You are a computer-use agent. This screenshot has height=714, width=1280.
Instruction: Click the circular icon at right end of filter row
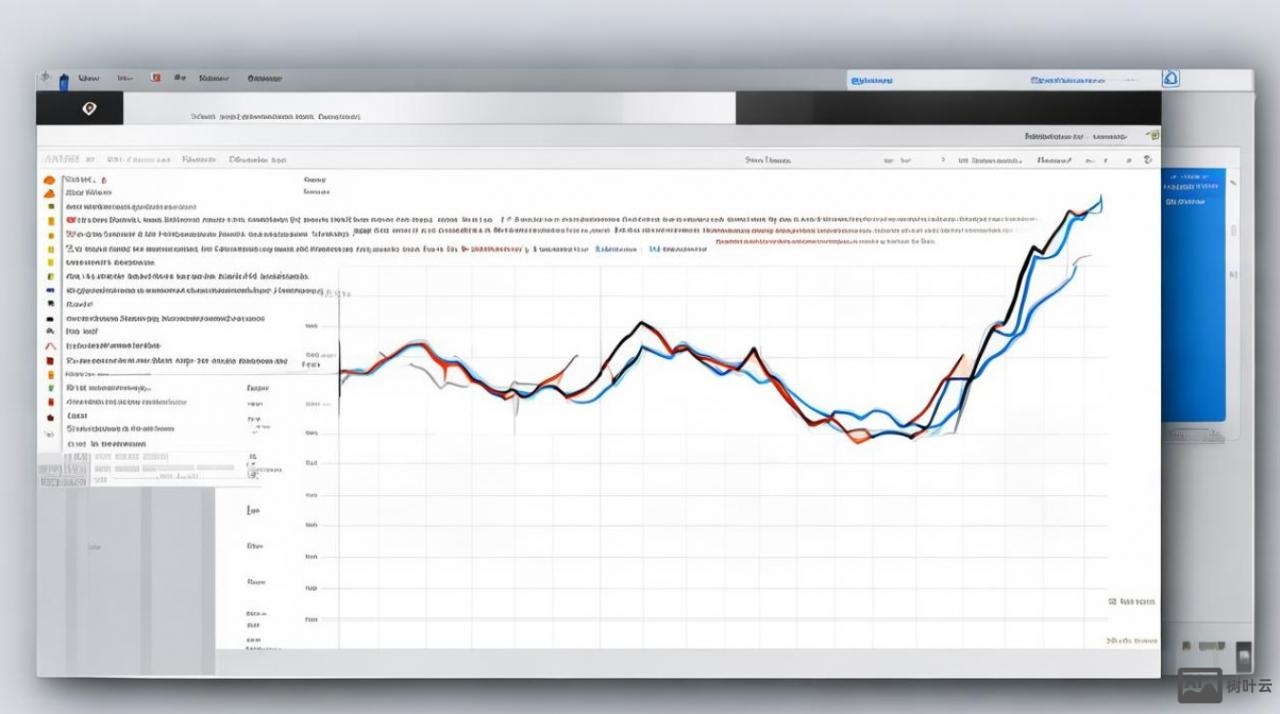click(1147, 159)
